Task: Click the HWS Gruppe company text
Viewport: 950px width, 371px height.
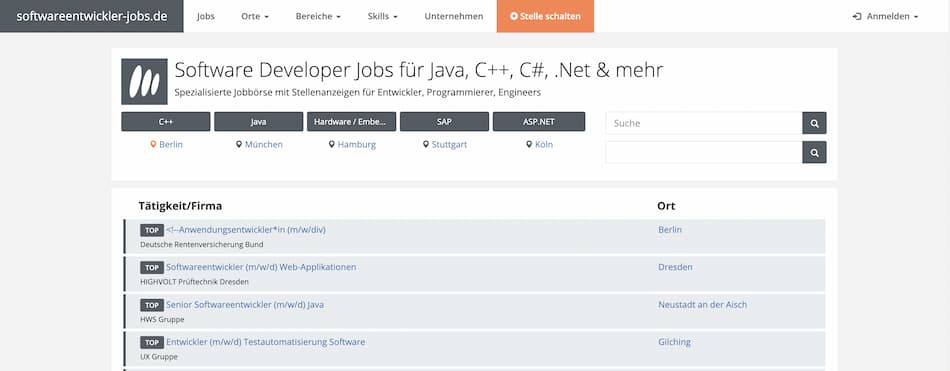Action: tap(162, 319)
